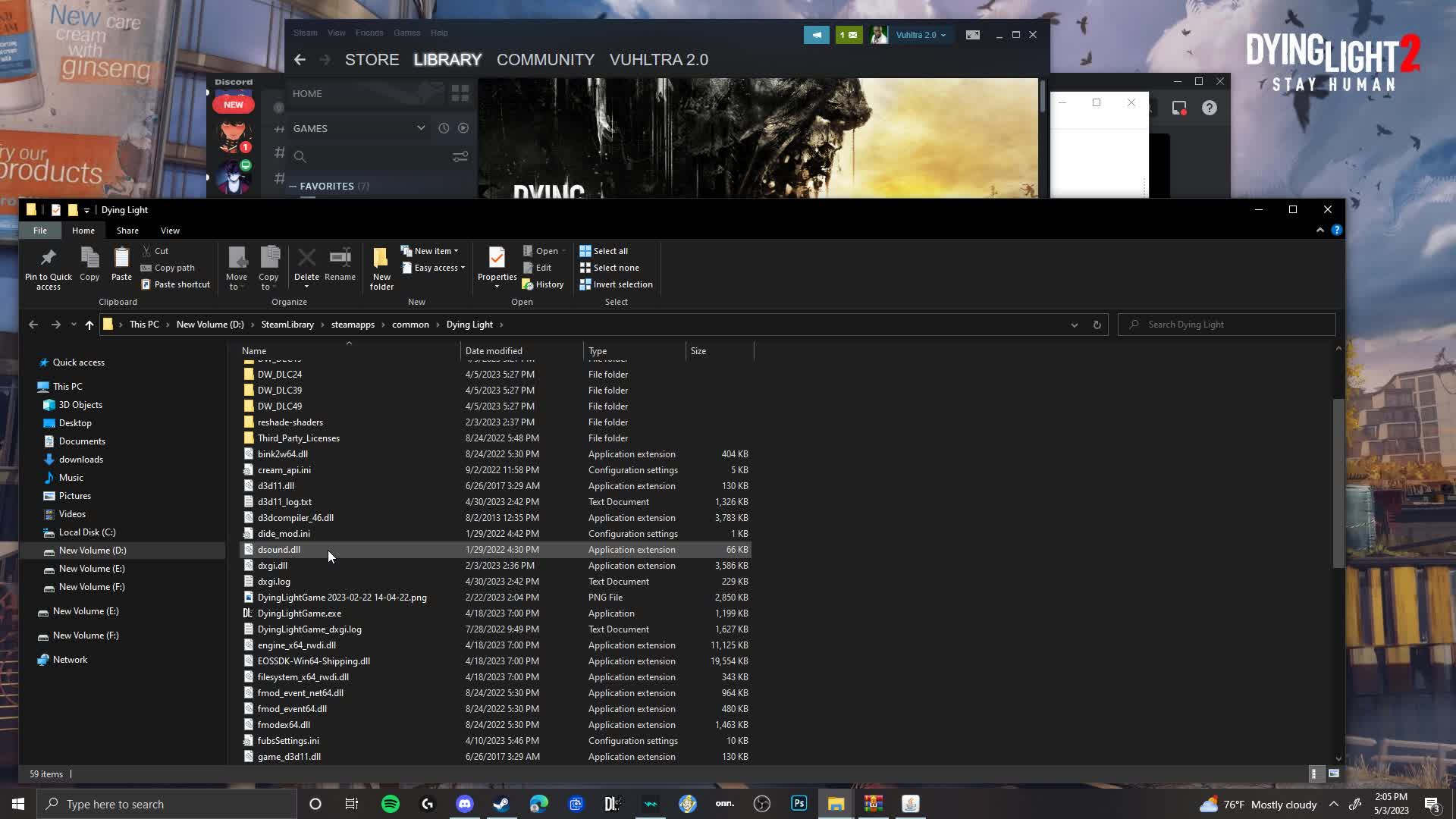Click the Rename icon in the ribbon
This screenshot has height=819, width=1456.
(340, 262)
